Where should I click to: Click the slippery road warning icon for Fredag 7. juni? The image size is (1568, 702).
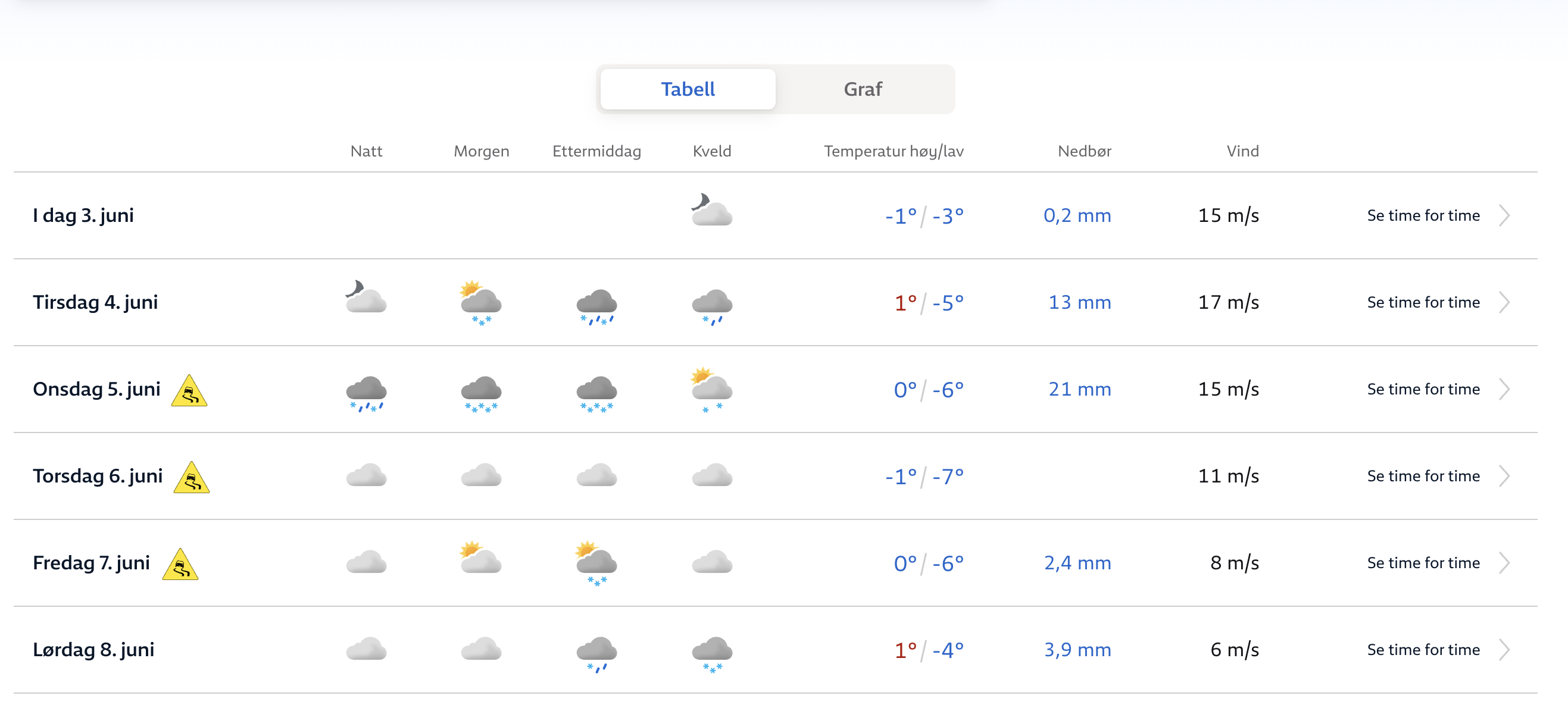point(180,565)
